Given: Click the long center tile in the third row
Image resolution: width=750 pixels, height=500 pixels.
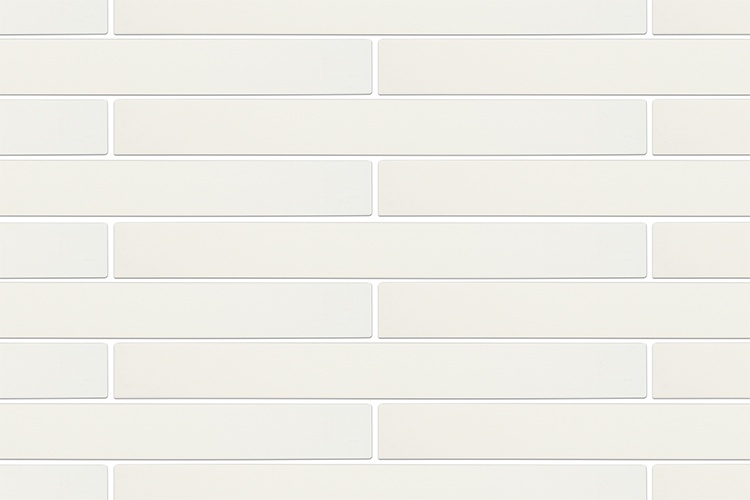Looking at the screenshot, I should (380, 127).
